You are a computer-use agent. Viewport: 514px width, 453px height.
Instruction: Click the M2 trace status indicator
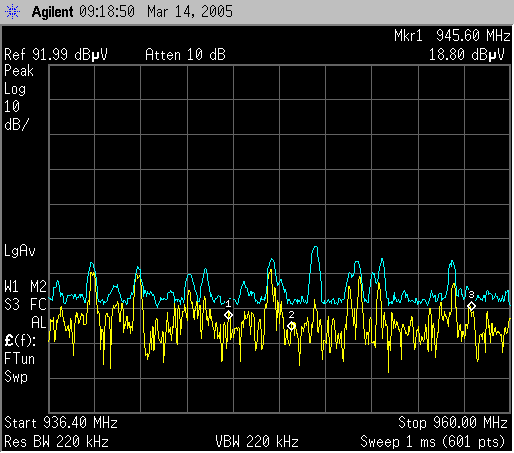click(x=38, y=286)
